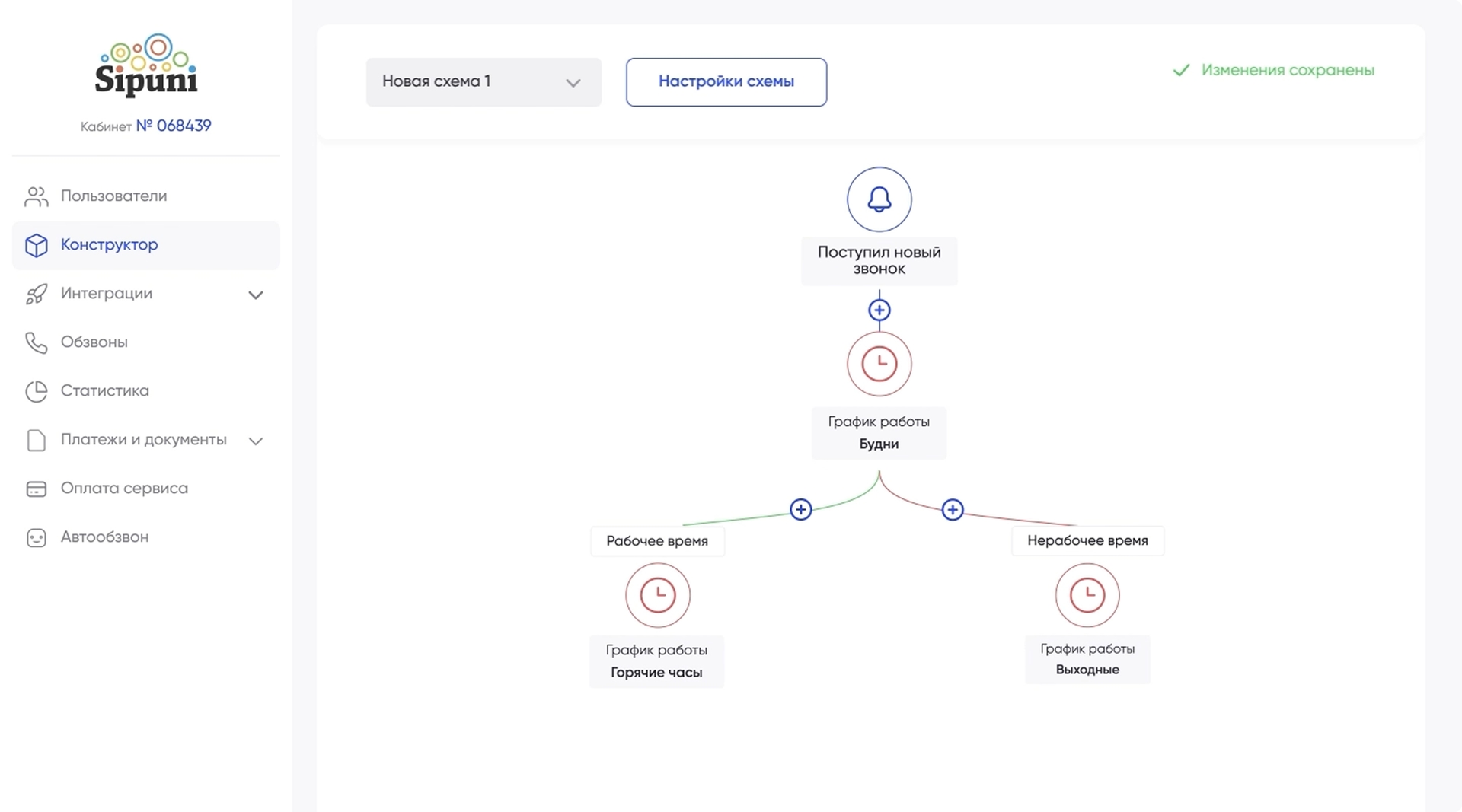The height and width of the screenshot is (812, 1462).
Task: Add step below Поступил новый звонок
Action: coord(879,310)
